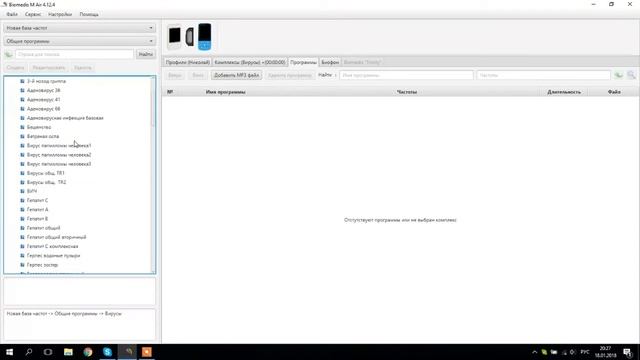The height and width of the screenshot is (360, 640).
Task: Open Сервис menu
Action: click(33, 14)
